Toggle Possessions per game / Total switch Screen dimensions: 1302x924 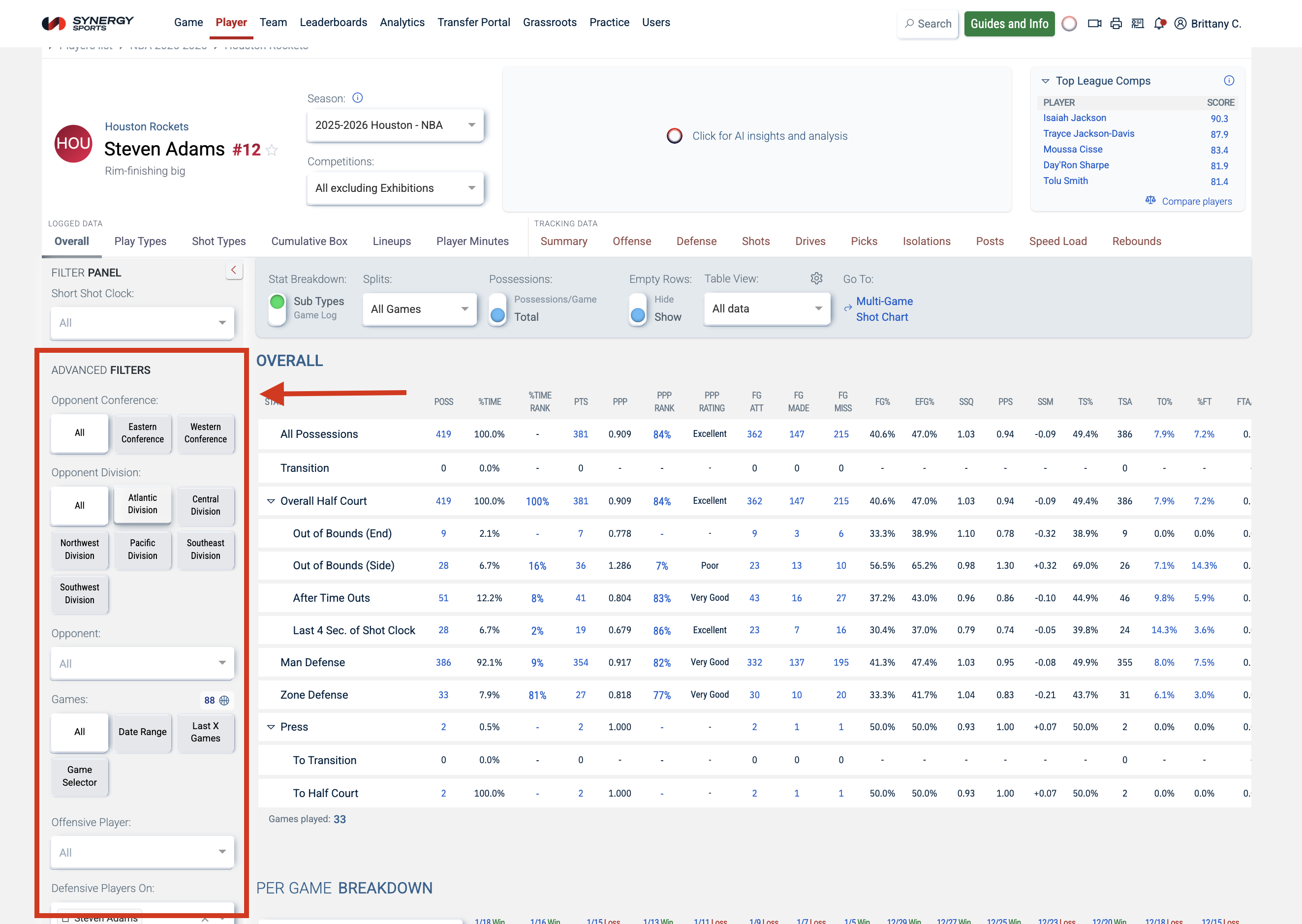(498, 308)
